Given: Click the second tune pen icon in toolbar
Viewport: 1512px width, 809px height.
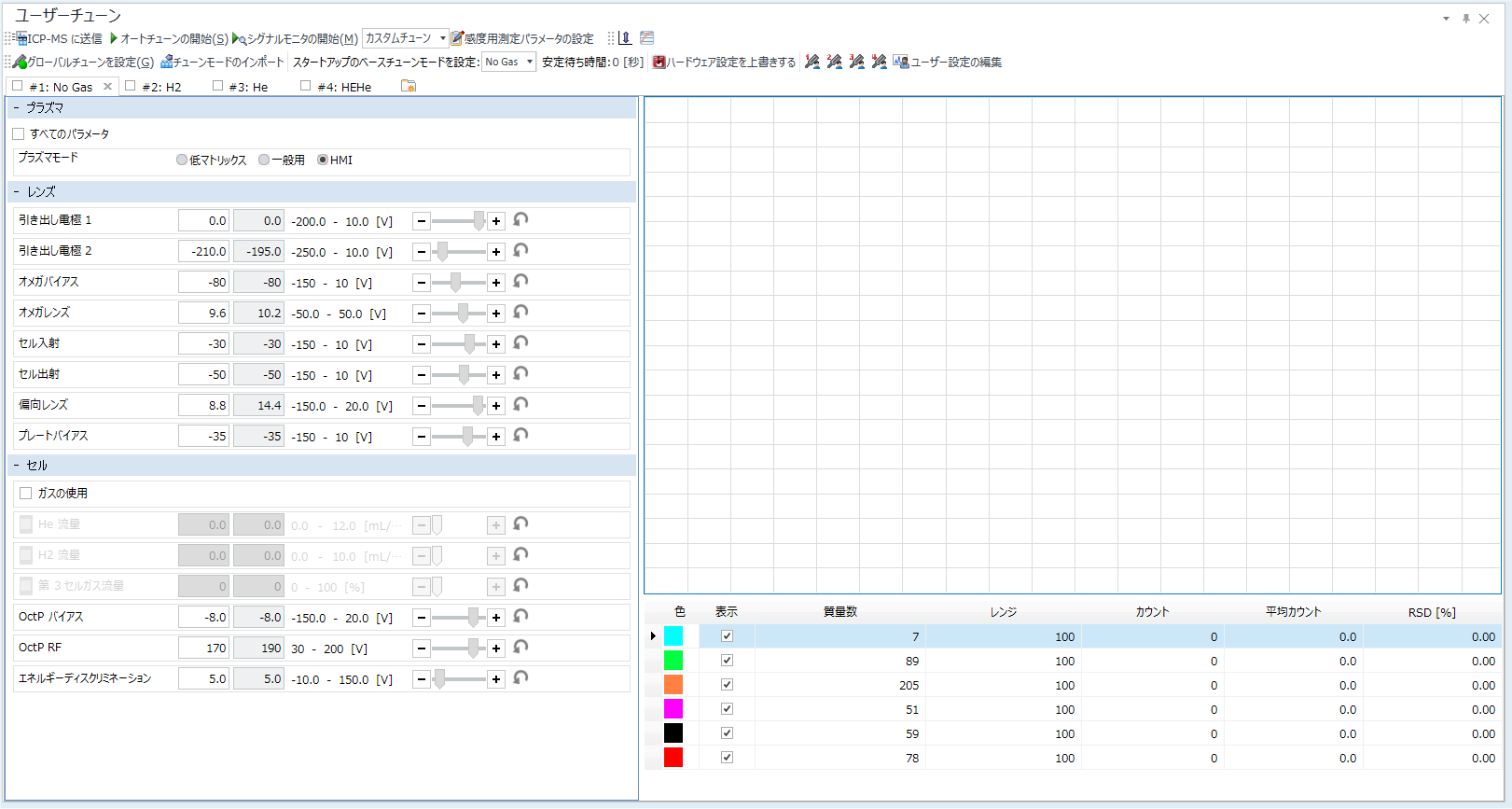Looking at the screenshot, I should pyautogui.click(x=835, y=62).
